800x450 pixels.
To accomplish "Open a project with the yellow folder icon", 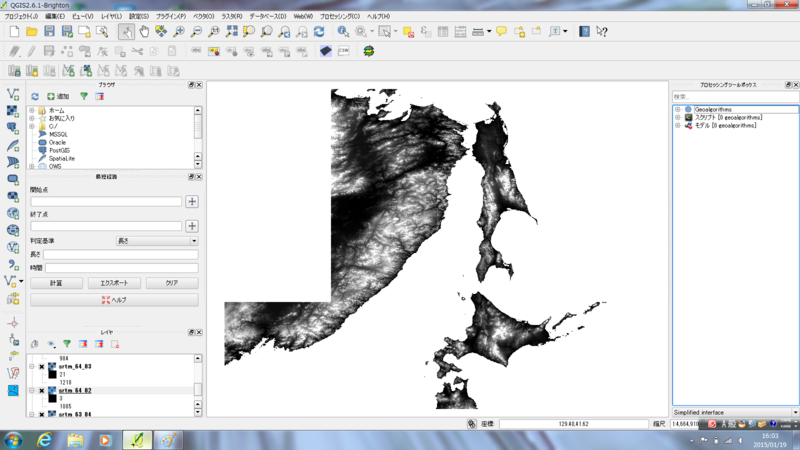I will (32, 32).
